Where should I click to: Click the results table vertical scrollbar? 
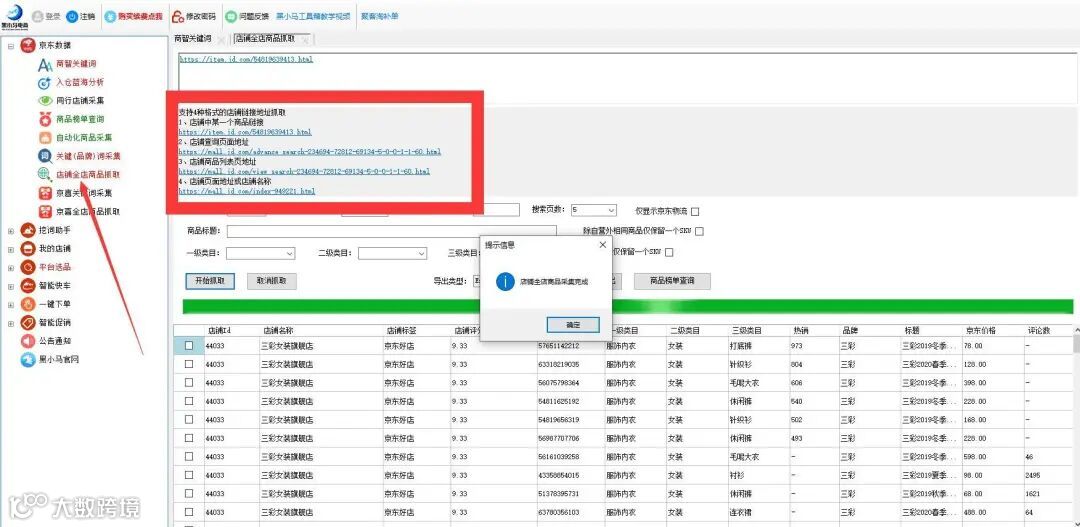(1076, 426)
